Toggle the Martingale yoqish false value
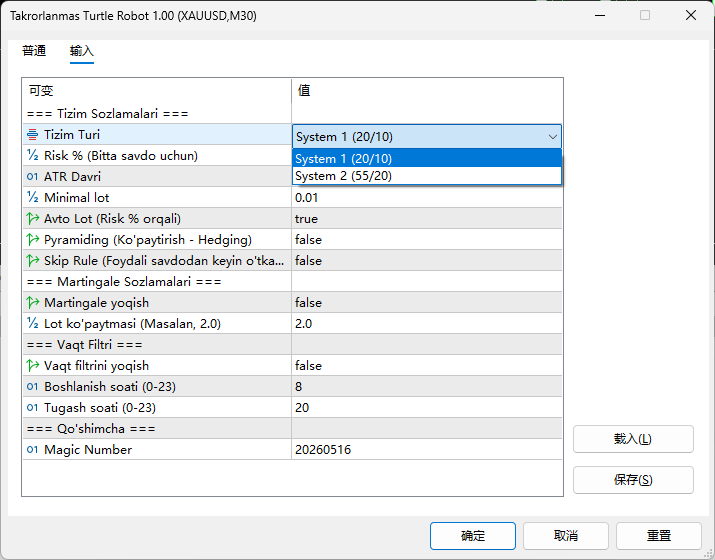Image resolution: width=715 pixels, height=560 pixels. 427,302
